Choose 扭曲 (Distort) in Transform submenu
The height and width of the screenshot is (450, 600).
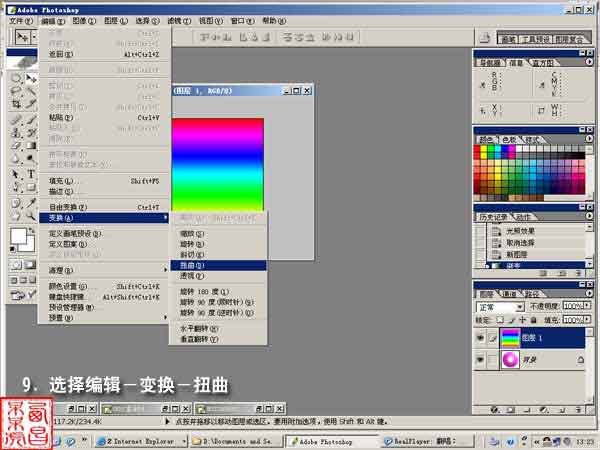click(x=218, y=265)
